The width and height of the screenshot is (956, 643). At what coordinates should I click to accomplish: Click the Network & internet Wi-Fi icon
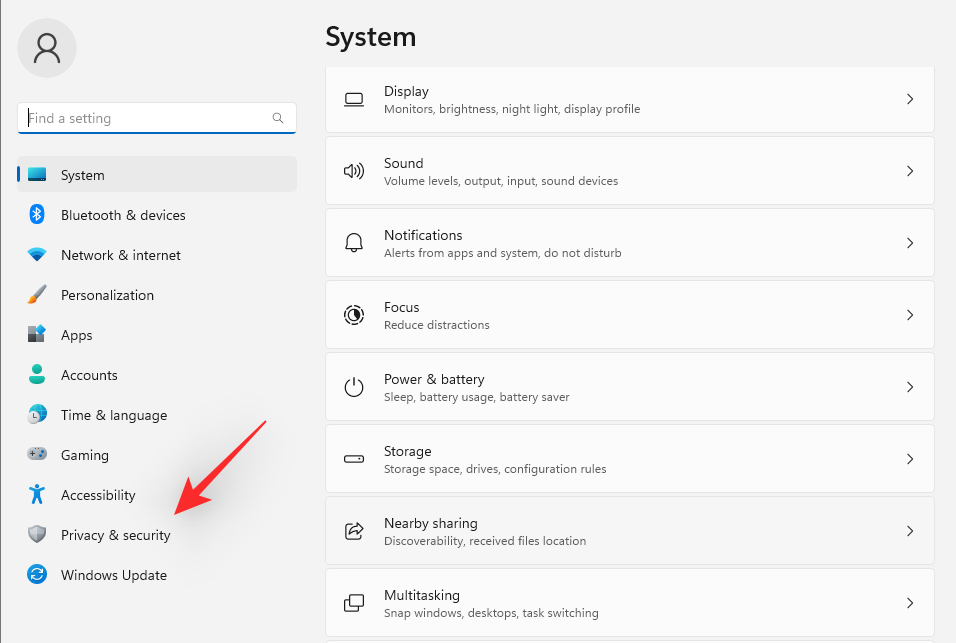pyautogui.click(x=37, y=255)
